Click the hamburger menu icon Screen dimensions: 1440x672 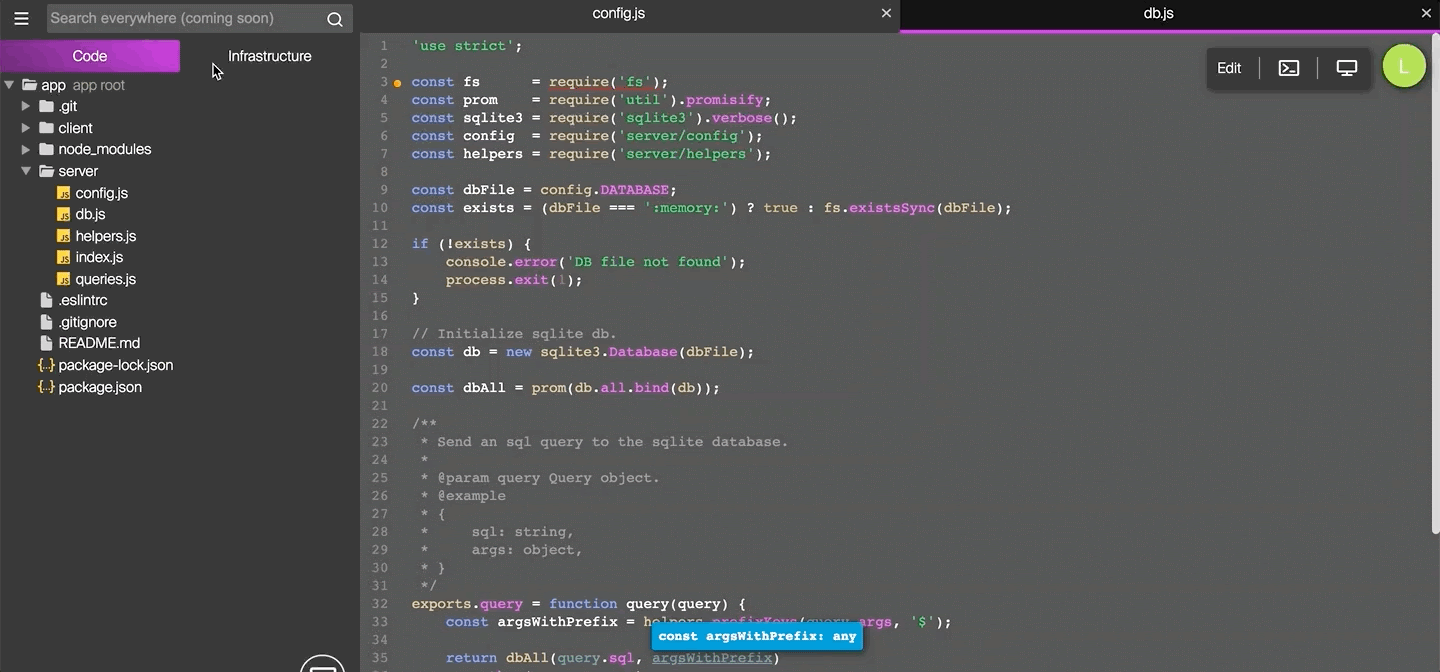coord(21,17)
